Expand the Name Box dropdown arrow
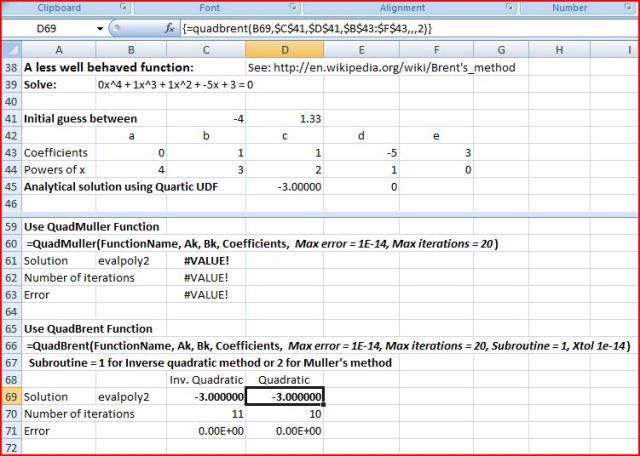The width and height of the screenshot is (640, 456). [x=100, y=29]
